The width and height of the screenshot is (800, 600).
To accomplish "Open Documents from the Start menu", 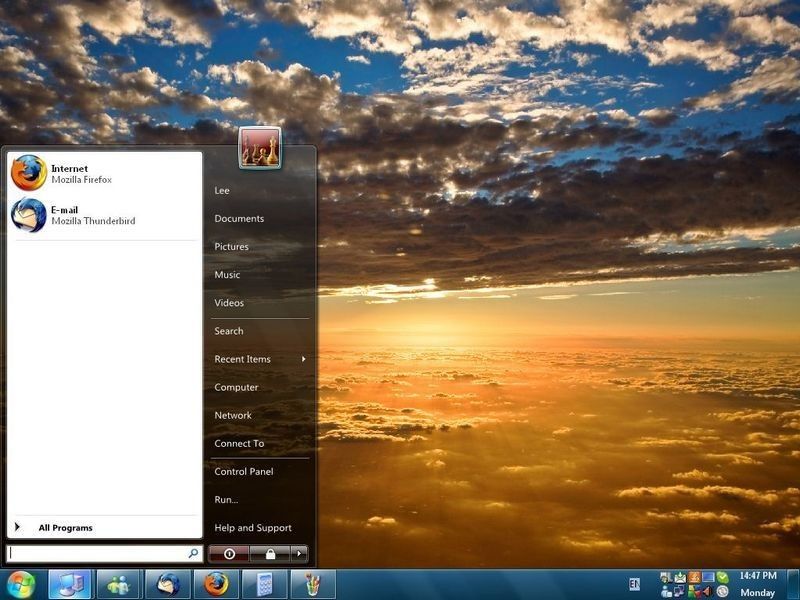I will (x=240, y=218).
